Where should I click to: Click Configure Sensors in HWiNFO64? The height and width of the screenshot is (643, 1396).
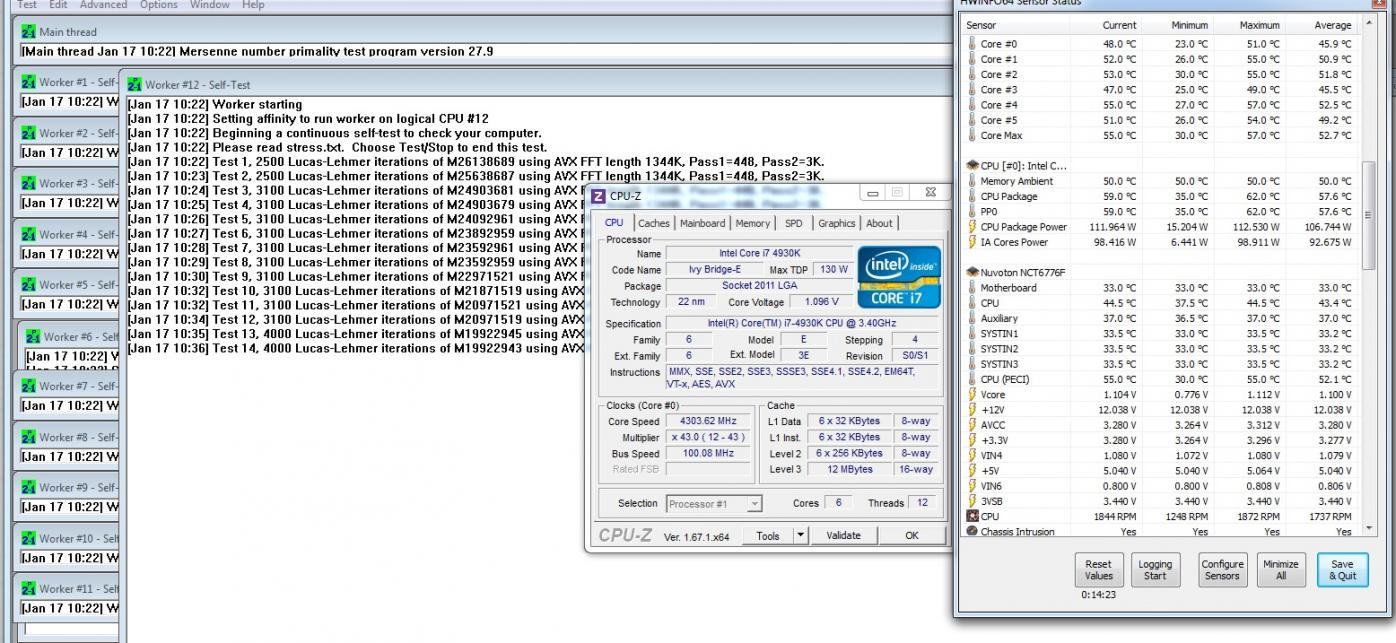1222,570
